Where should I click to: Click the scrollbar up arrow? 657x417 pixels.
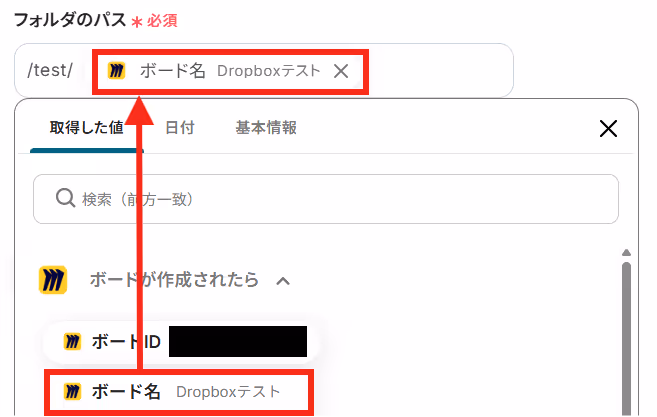[626, 252]
